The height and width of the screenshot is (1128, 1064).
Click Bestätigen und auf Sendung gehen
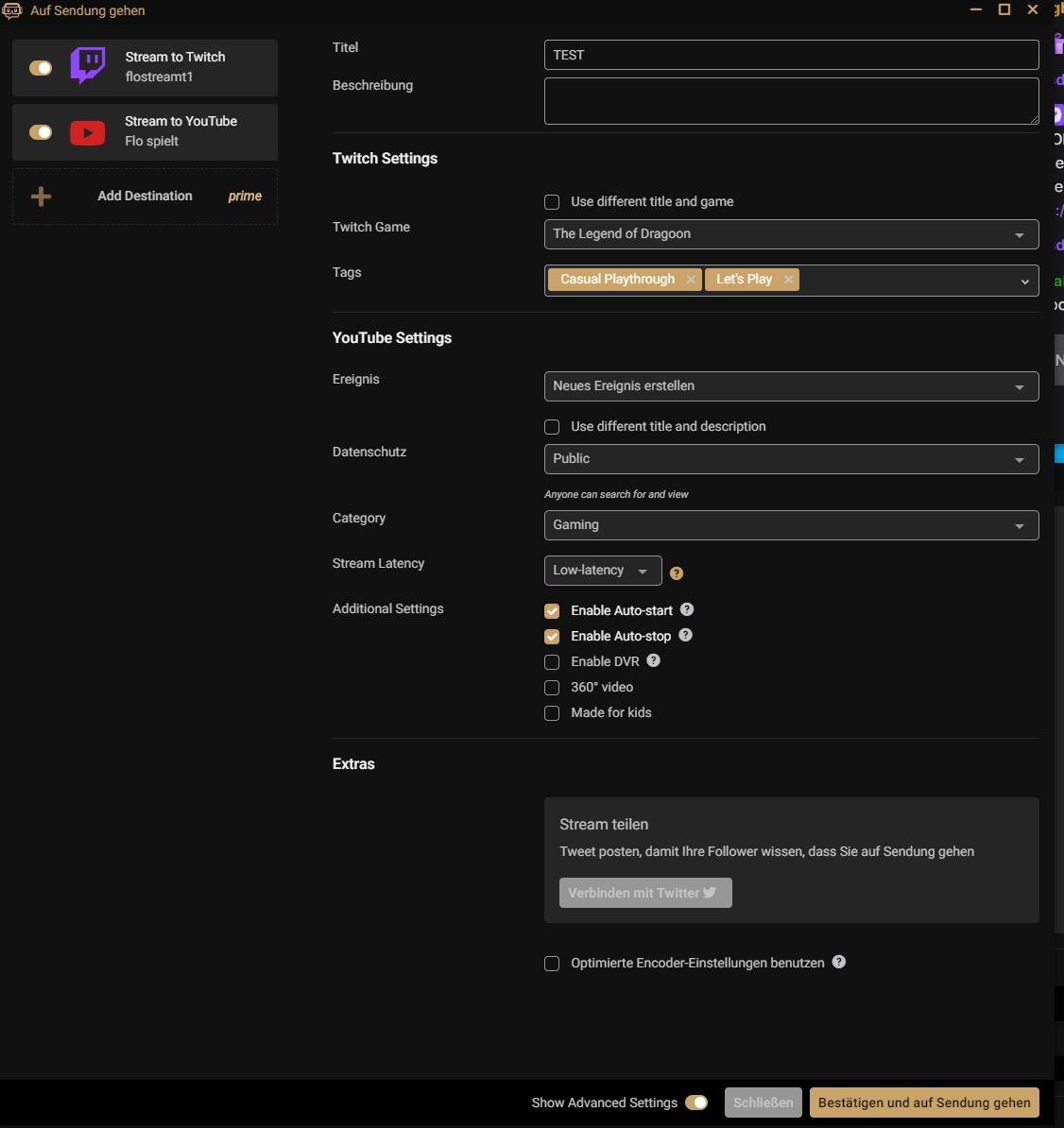point(923,1102)
